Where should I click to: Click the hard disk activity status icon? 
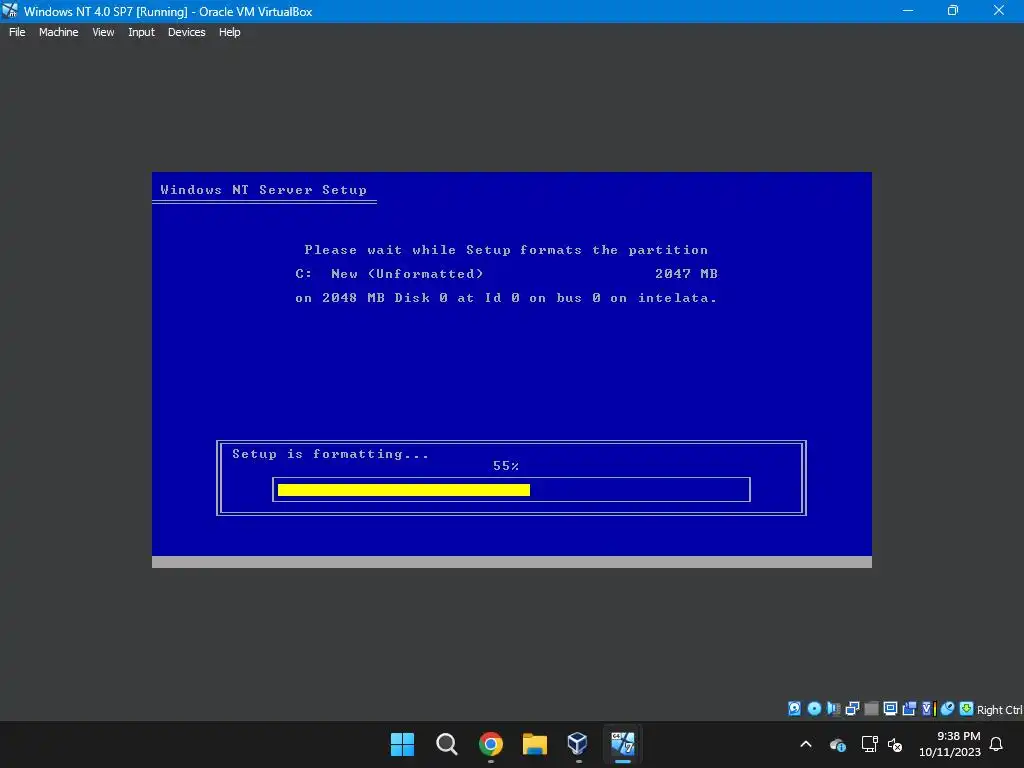click(794, 709)
